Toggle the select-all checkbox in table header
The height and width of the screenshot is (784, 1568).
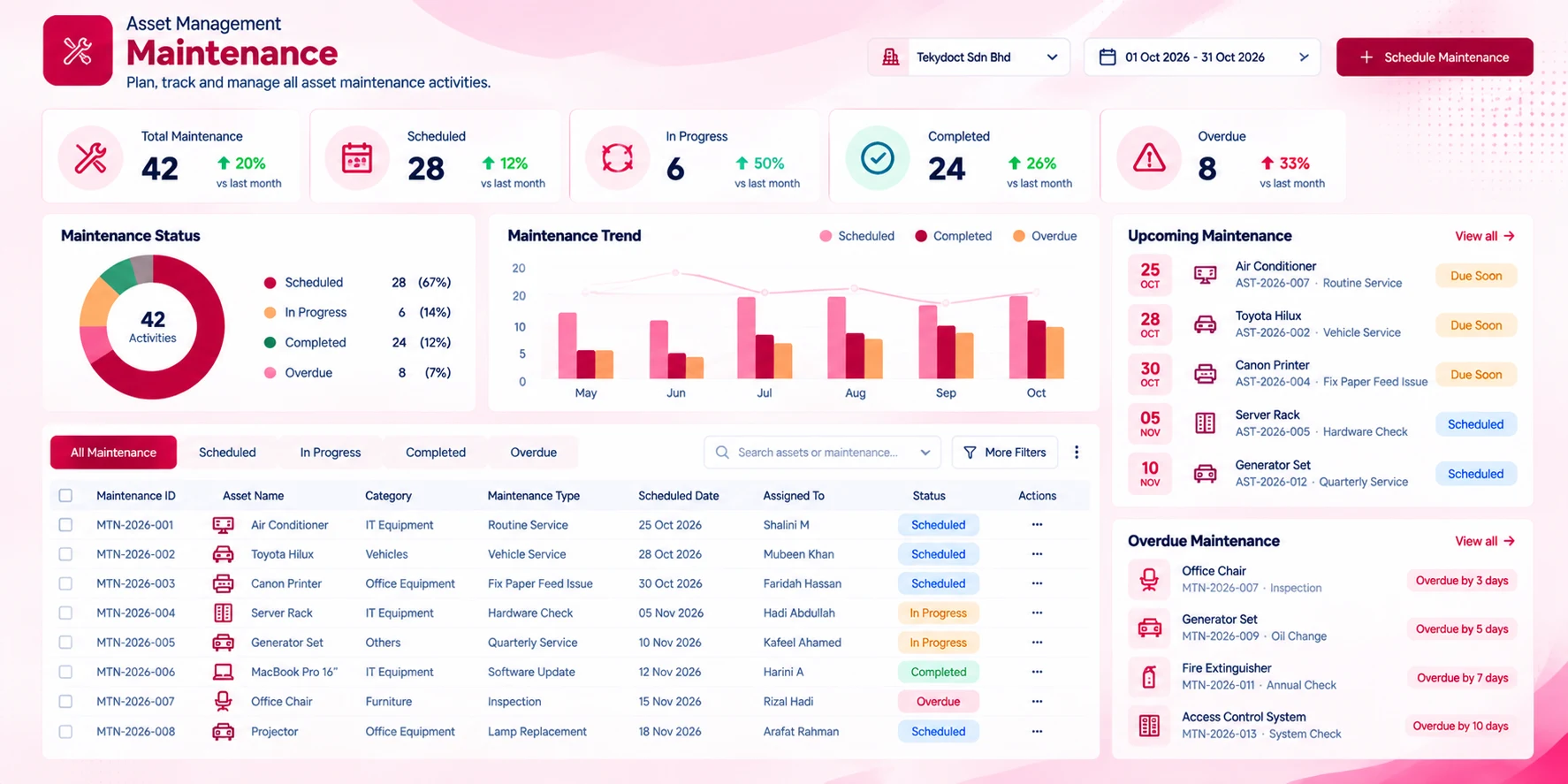pyautogui.click(x=65, y=496)
